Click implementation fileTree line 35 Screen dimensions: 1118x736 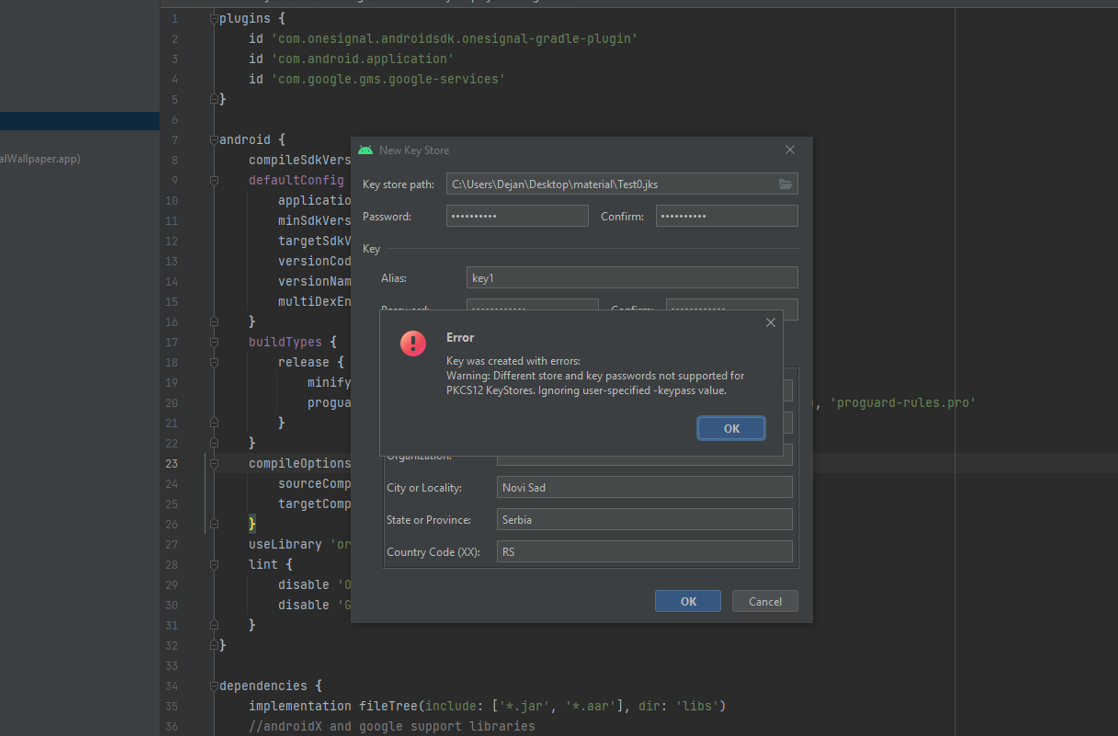pyautogui.click(x=487, y=706)
